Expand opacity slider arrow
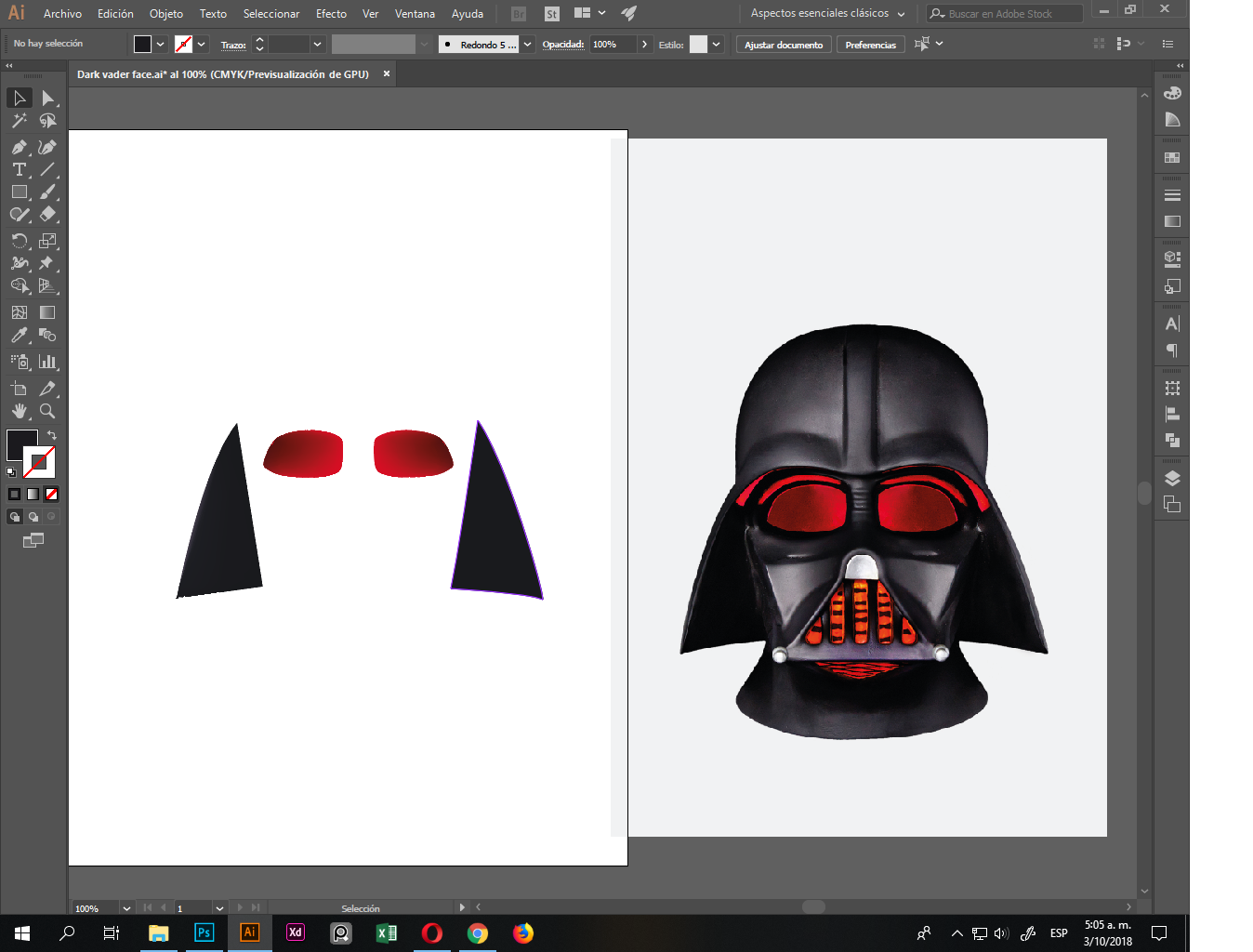Viewport: 1253px width, 952px height. coord(644,45)
